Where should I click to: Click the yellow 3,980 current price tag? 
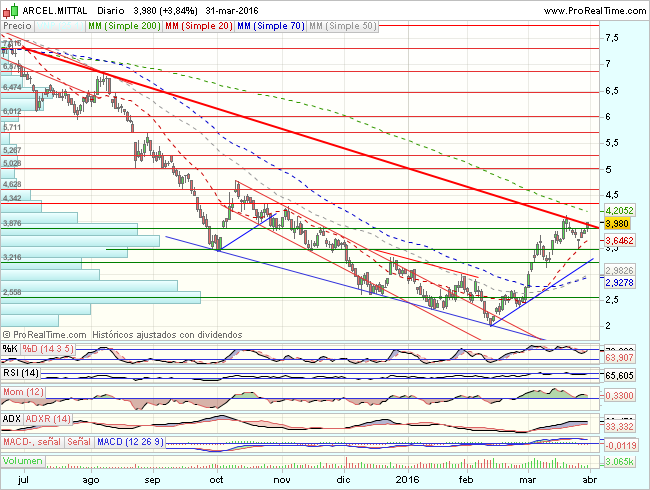[619, 224]
